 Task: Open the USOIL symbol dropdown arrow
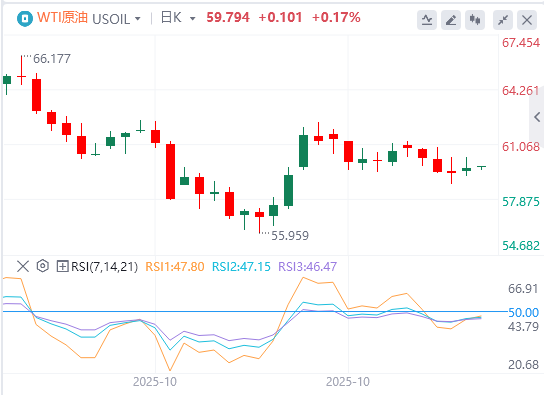tap(138, 19)
